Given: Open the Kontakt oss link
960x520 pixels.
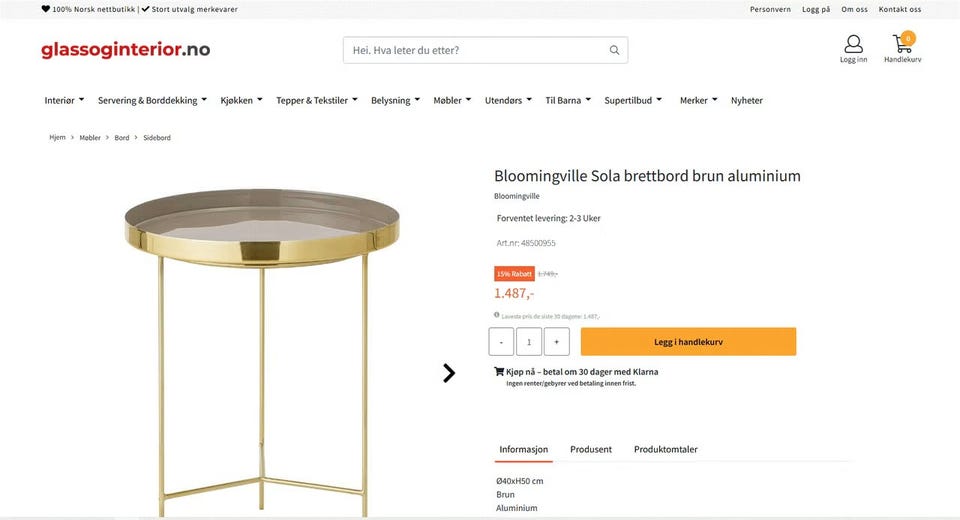Looking at the screenshot, I should tap(900, 9).
